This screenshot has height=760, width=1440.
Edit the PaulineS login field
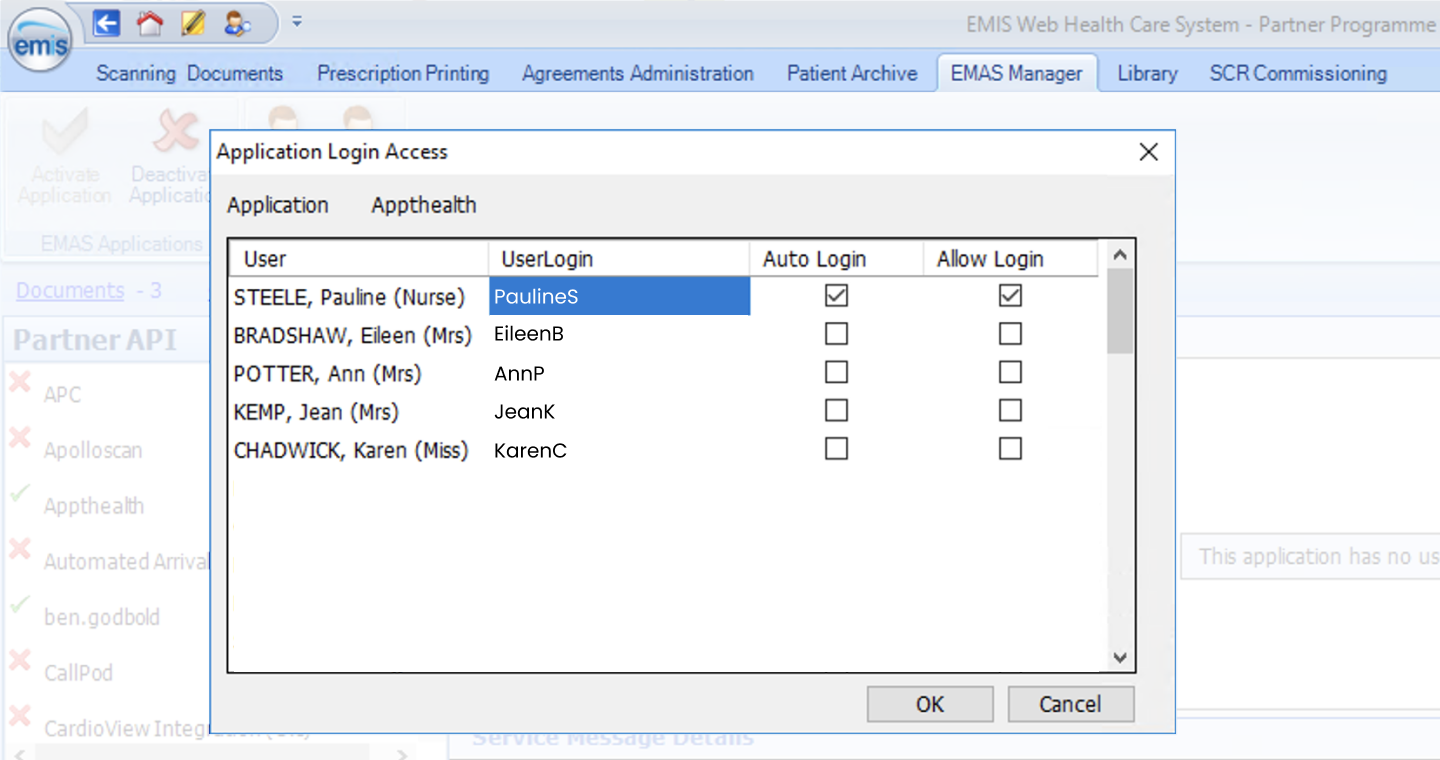[x=619, y=297]
